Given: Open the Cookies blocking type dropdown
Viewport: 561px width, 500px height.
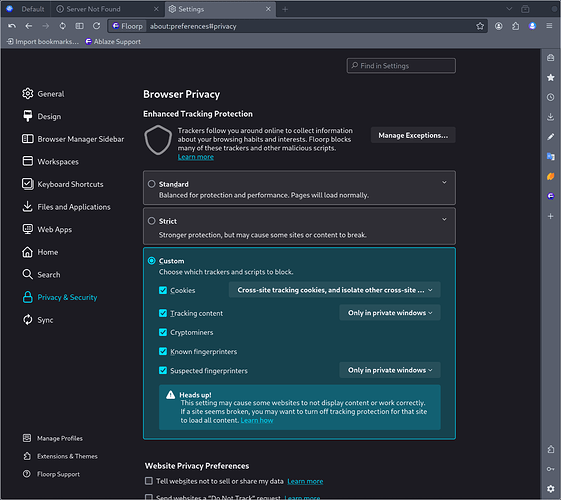Looking at the screenshot, I should coord(335,290).
